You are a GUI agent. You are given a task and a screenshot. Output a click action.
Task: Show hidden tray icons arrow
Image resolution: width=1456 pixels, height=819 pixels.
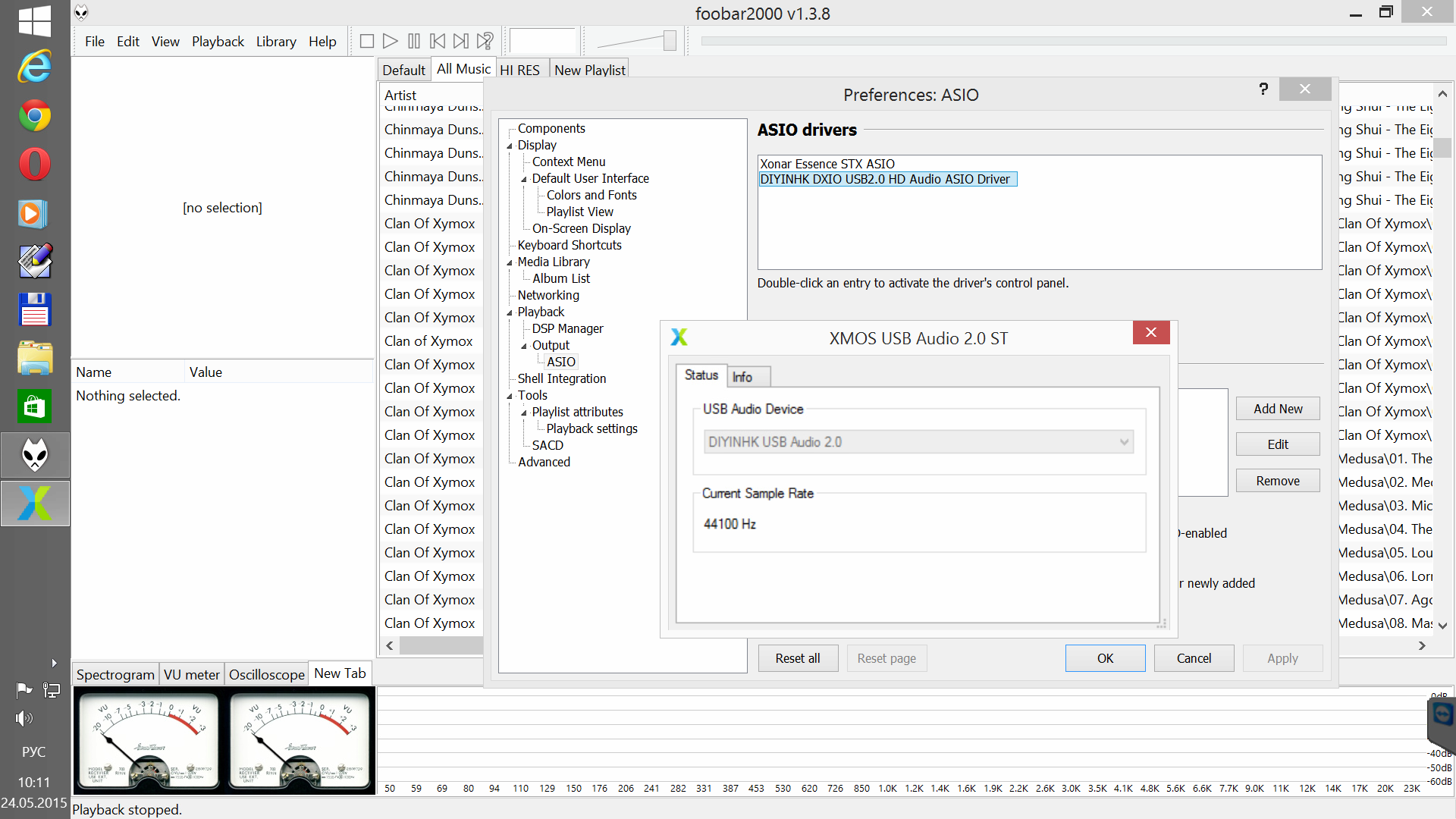point(54,663)
